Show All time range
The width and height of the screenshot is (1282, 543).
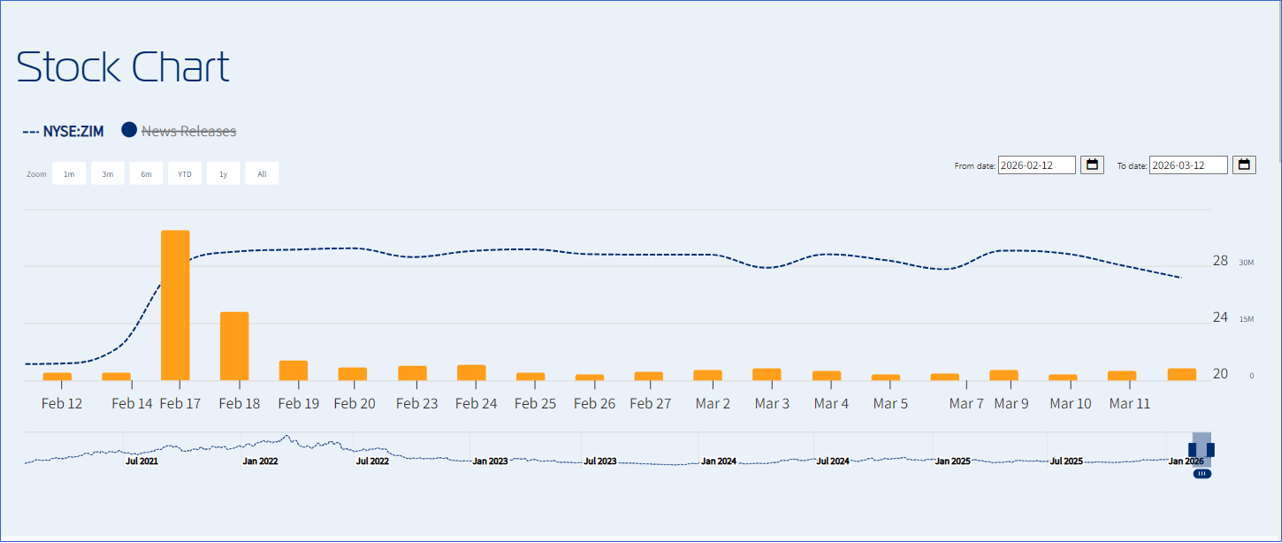click(x=262, y=174)
